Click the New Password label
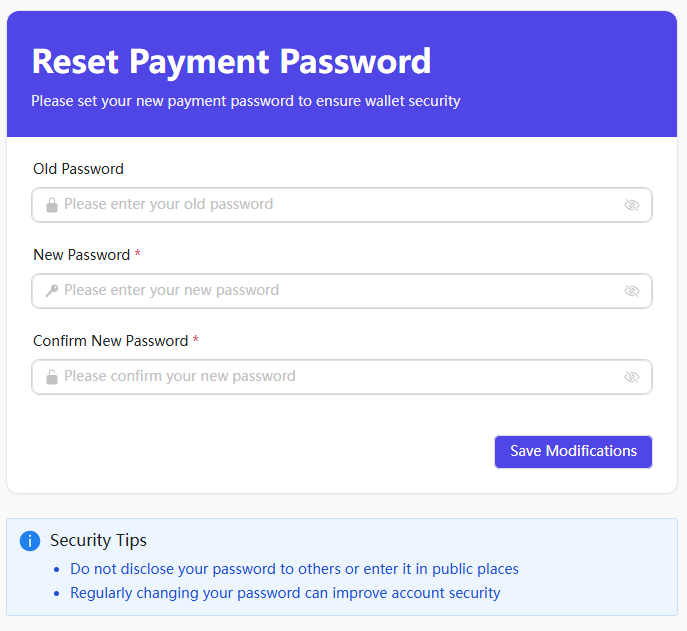687x631 pixels. coord(81,255)
